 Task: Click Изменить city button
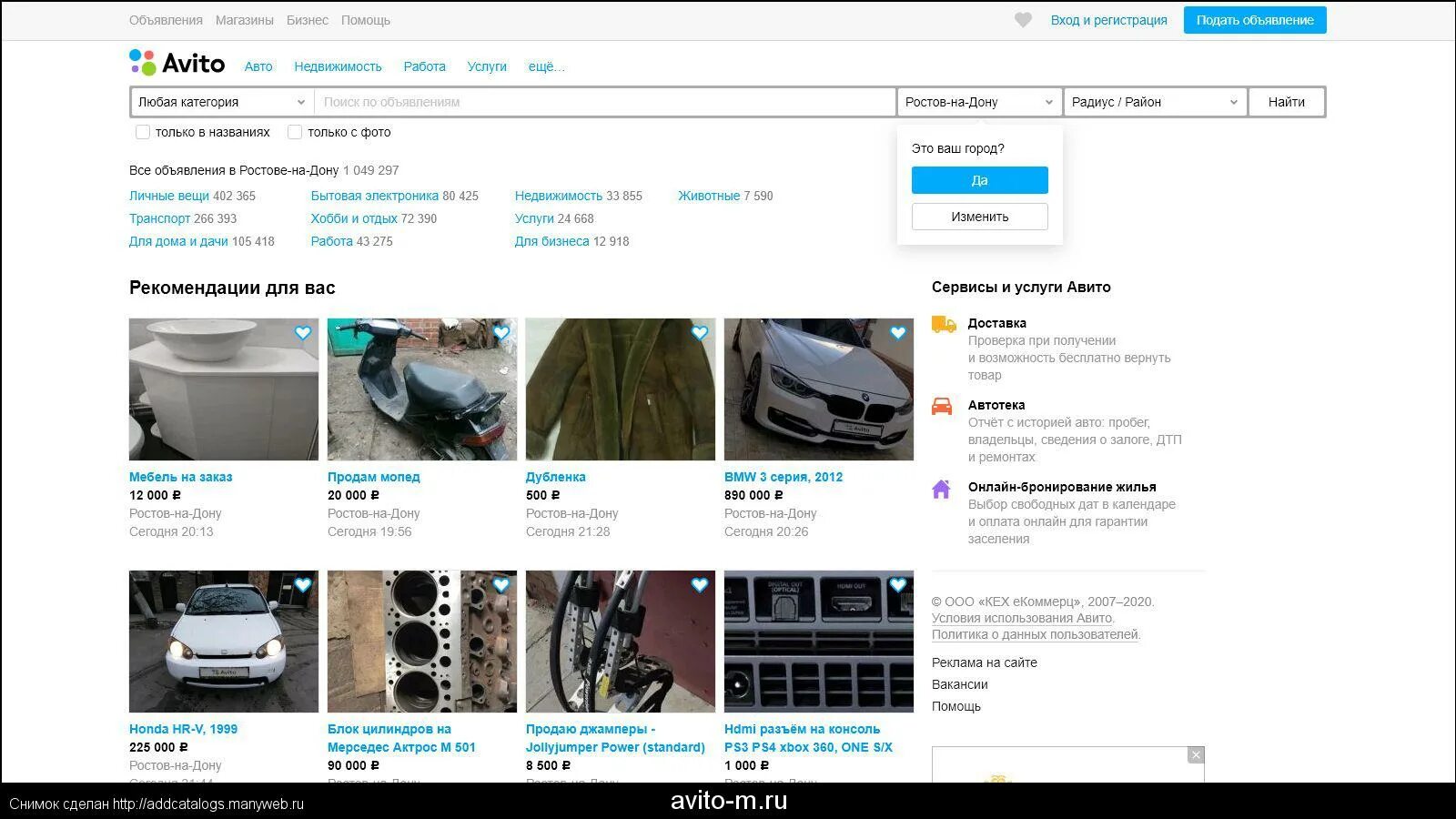[980, 217]
